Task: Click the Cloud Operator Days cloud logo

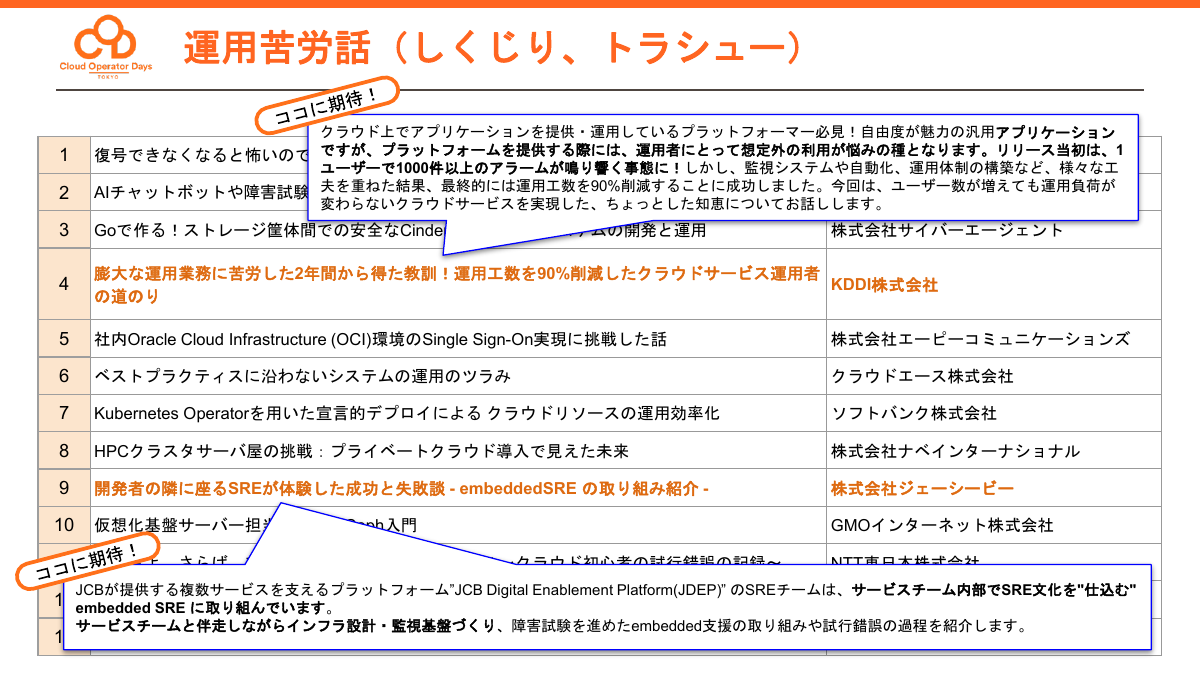Action: coord(108,48)
